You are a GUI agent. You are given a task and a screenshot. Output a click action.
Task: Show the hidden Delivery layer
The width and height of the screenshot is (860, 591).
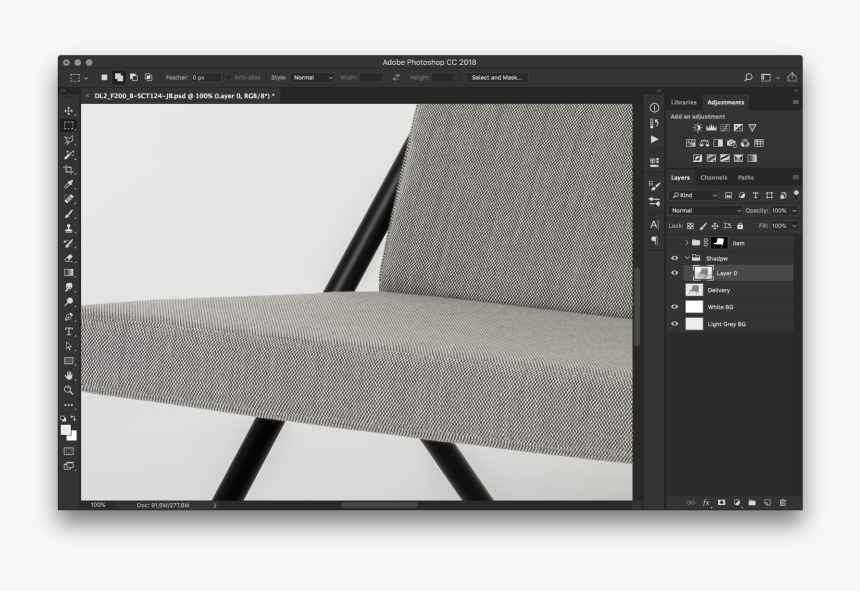pyautogui.click(x=674, y=289)
